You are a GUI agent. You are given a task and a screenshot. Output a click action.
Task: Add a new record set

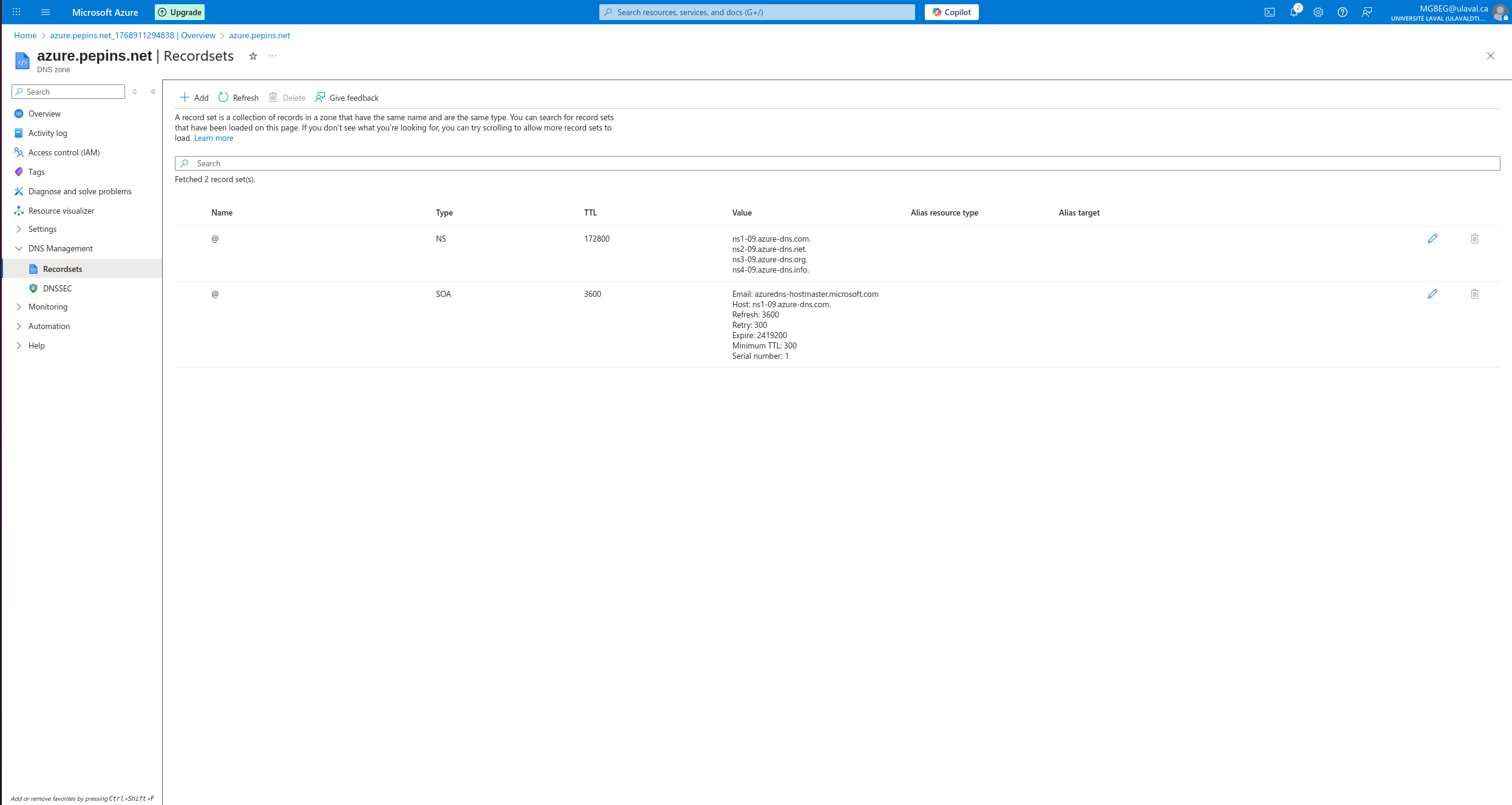coord(193,97)
